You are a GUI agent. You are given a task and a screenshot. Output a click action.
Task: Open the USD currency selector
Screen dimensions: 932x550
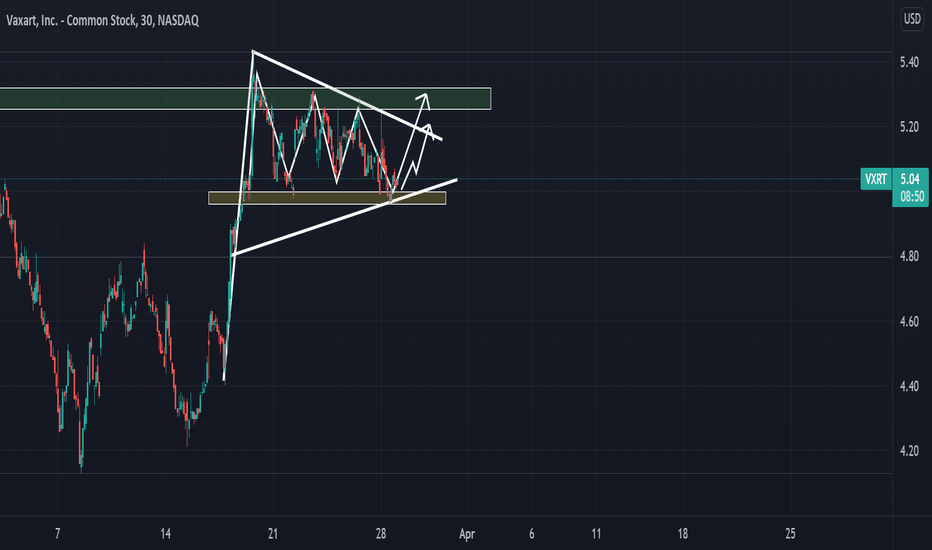tap(912, 19)
